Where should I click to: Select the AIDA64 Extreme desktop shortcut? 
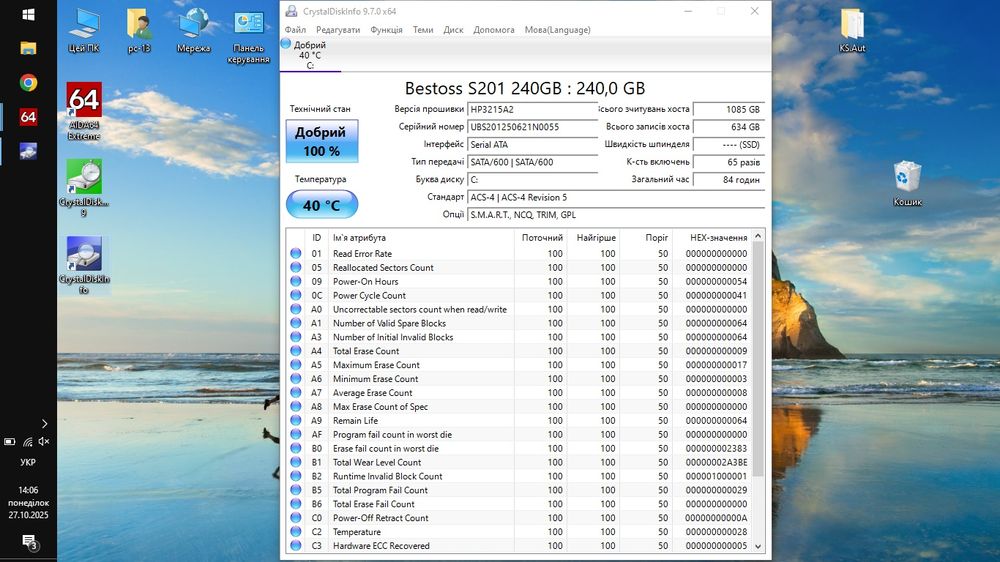[84, 111]
